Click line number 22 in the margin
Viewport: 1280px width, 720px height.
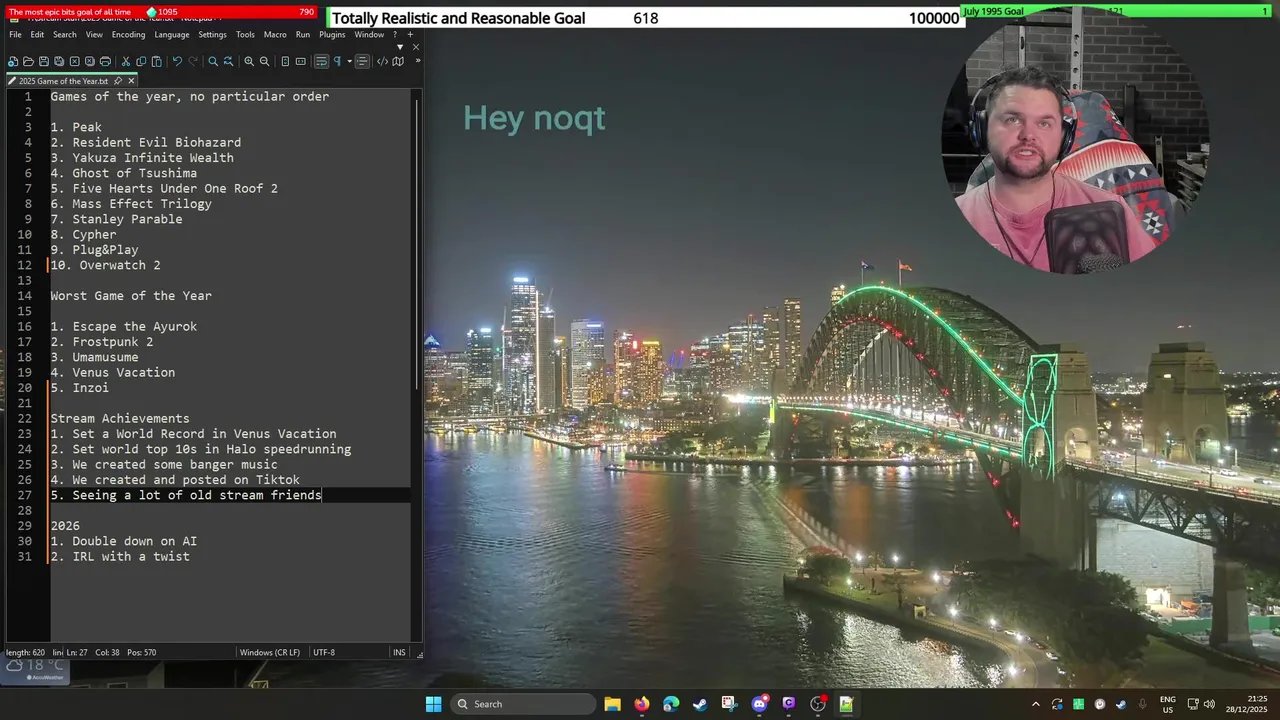[x=25, y=419]
